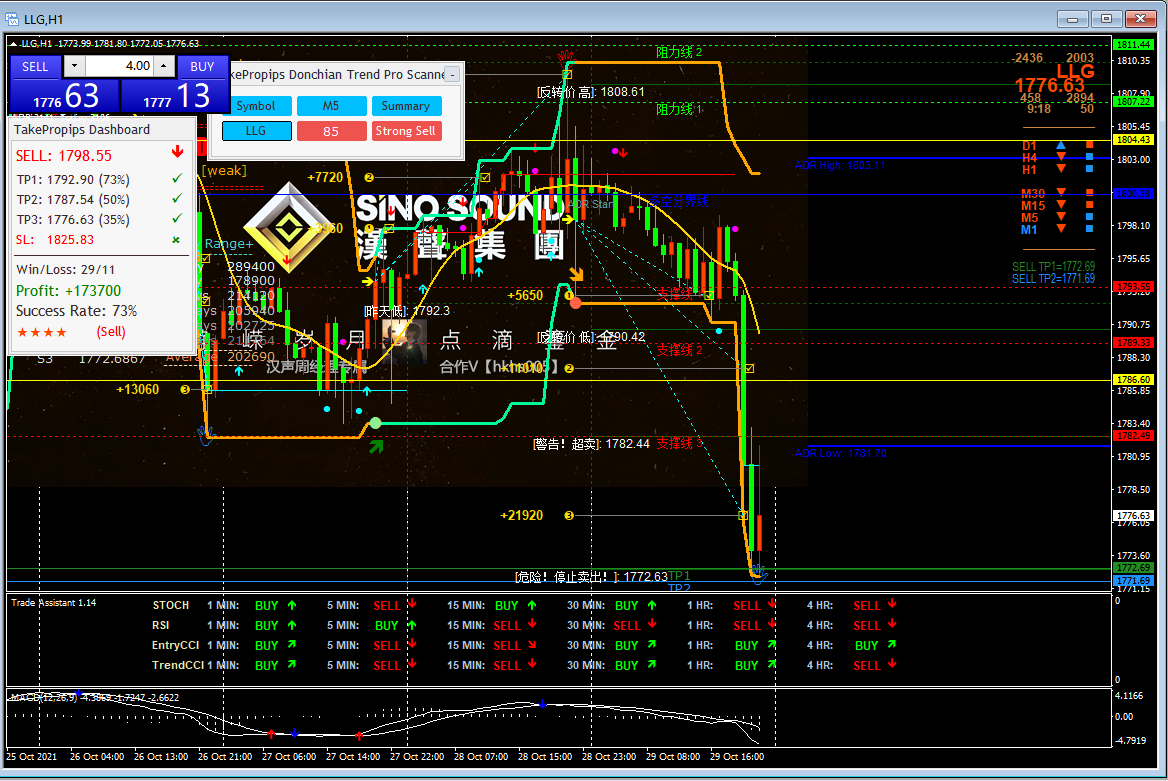Click the 'Success Rate: 73%' dashboard line

point(77,311)
